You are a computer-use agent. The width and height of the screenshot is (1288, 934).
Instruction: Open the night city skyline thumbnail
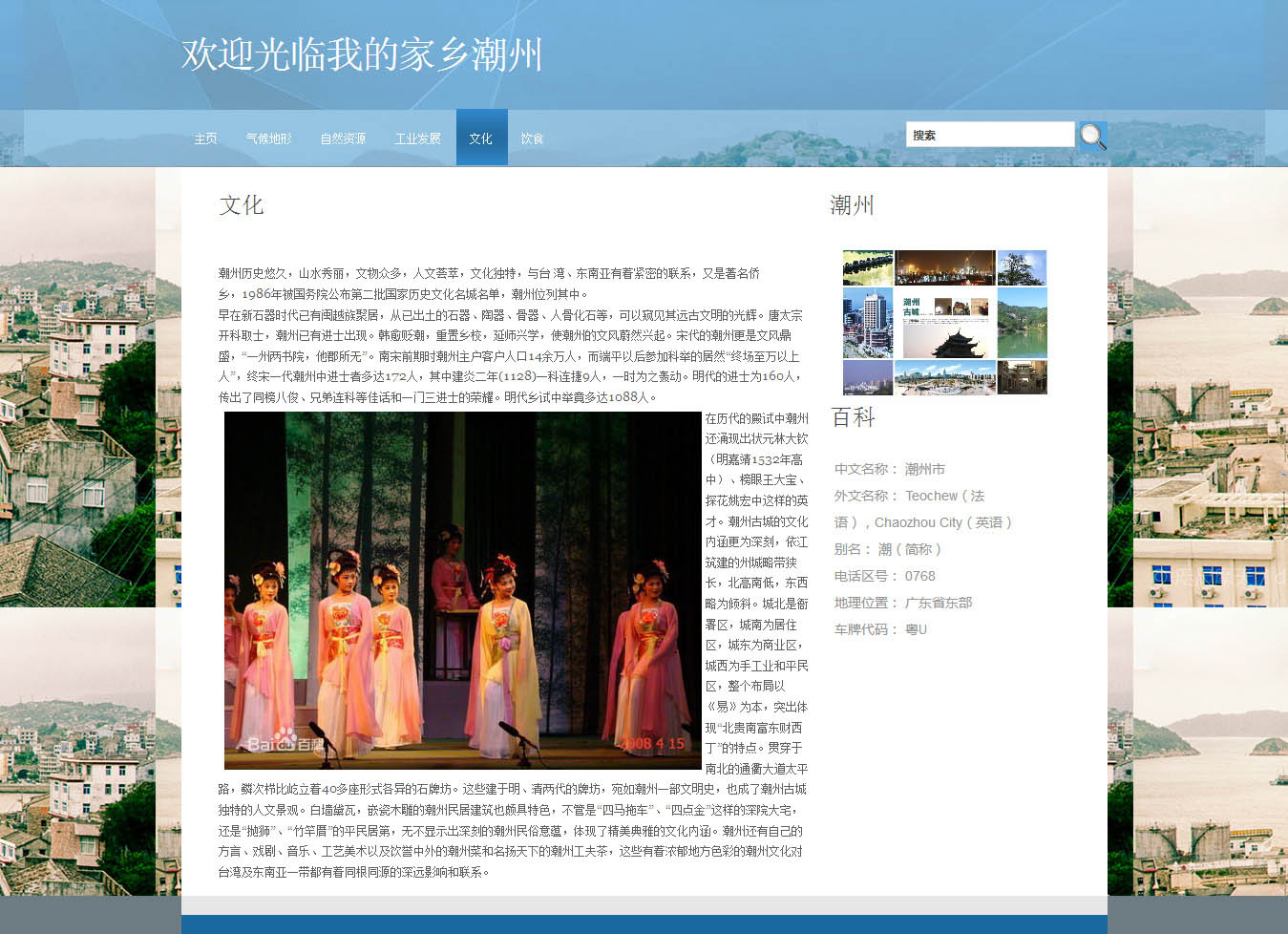[x=944, y=267]
